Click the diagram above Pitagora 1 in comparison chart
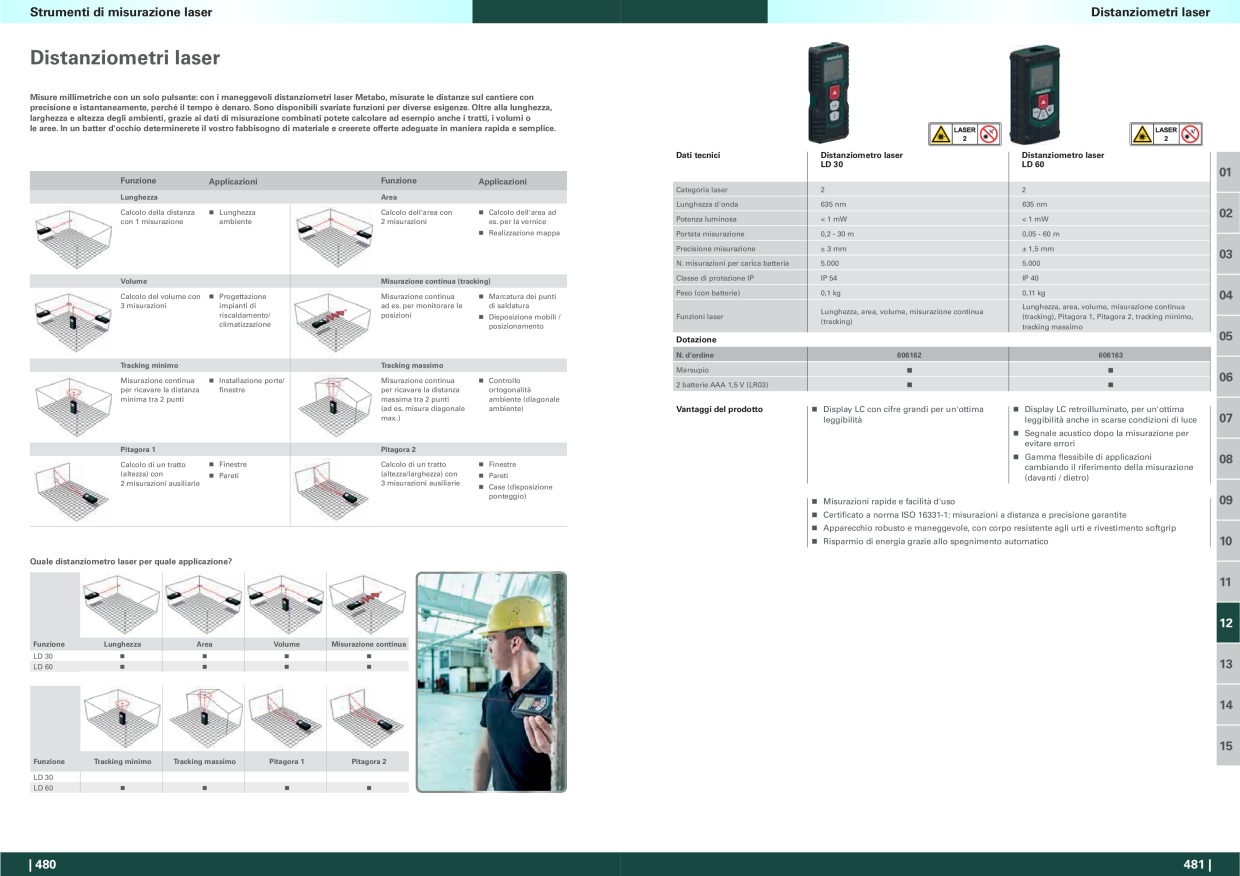The height and width of the screenshot is (876, 1240). (286, 717)
